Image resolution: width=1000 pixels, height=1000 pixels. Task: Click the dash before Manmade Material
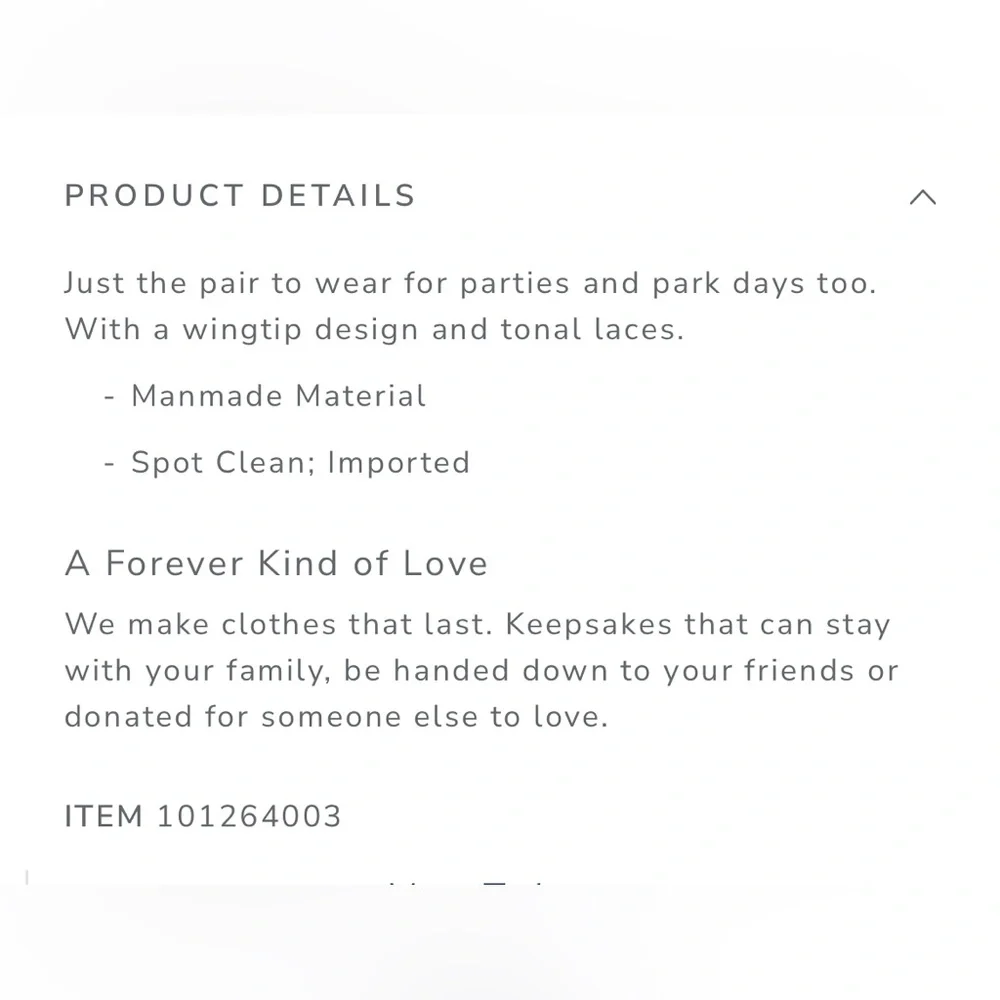click(109, 397)
